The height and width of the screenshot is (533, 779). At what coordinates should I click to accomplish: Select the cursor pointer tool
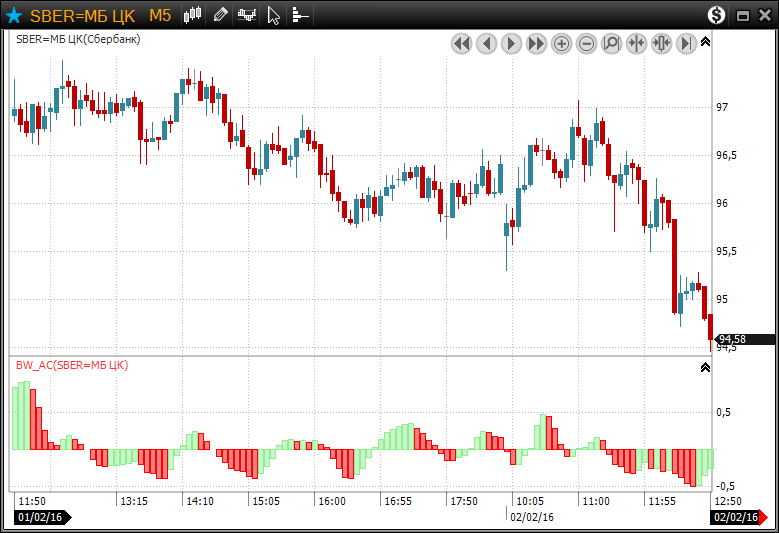274,15
